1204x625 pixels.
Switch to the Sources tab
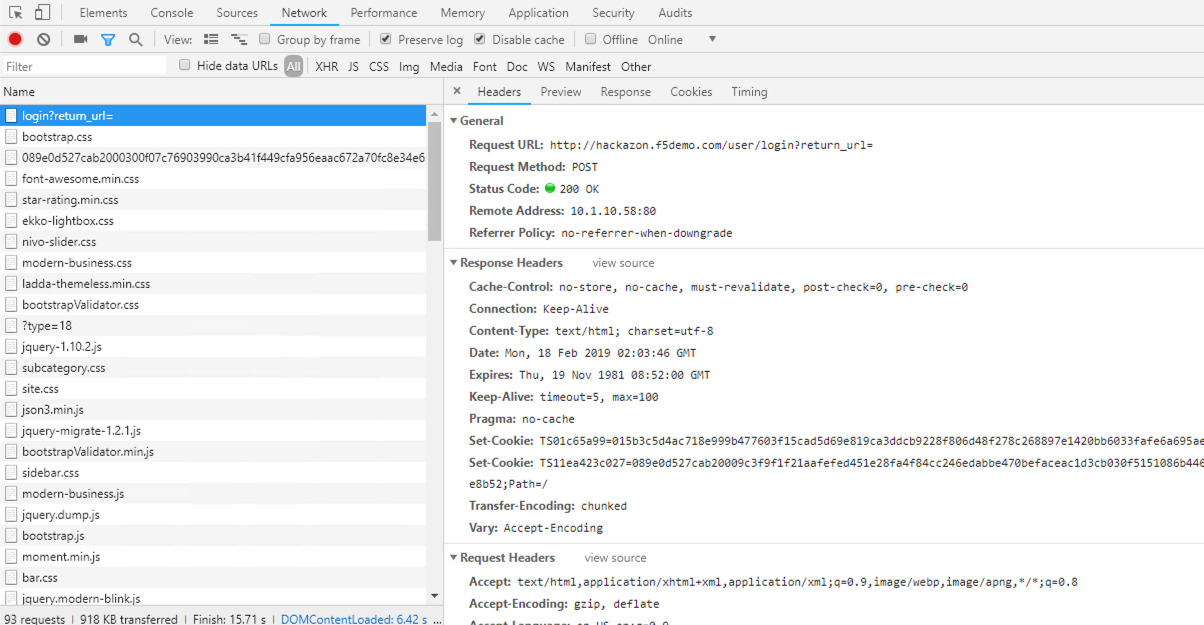coord(237,13)
